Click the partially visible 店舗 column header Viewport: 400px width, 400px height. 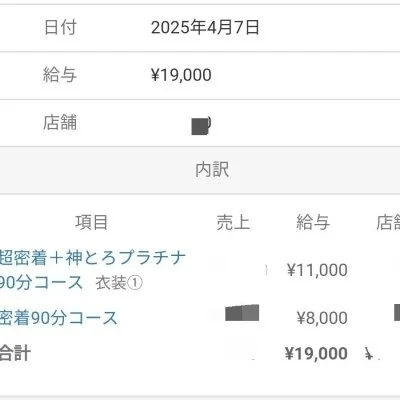(x=388, y=222)
